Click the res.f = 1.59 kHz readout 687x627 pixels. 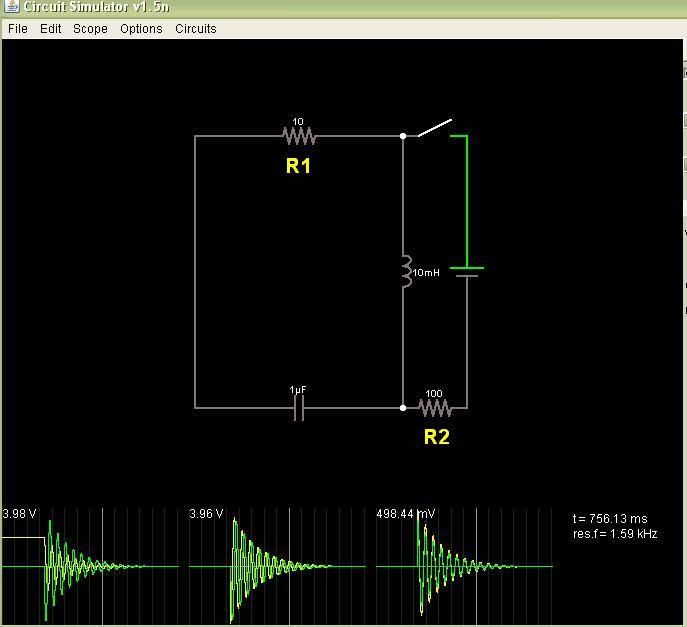point(615,534)
